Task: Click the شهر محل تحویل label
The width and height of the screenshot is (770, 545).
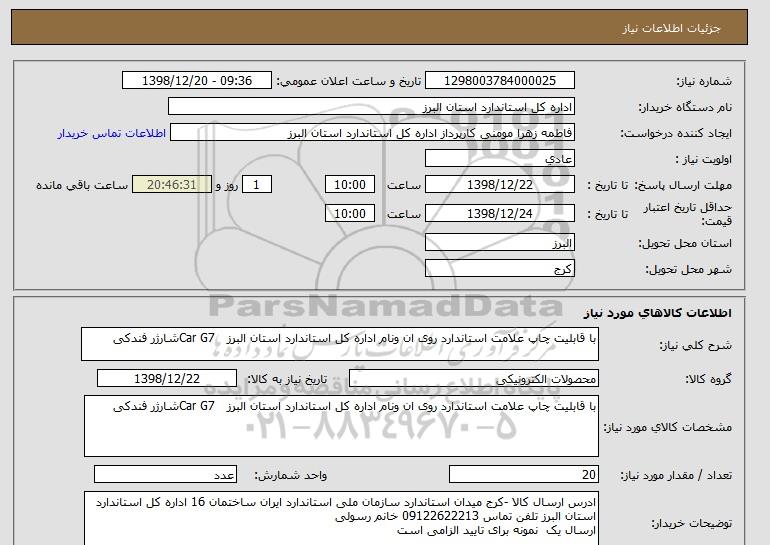Action: (x=688, y=270)
